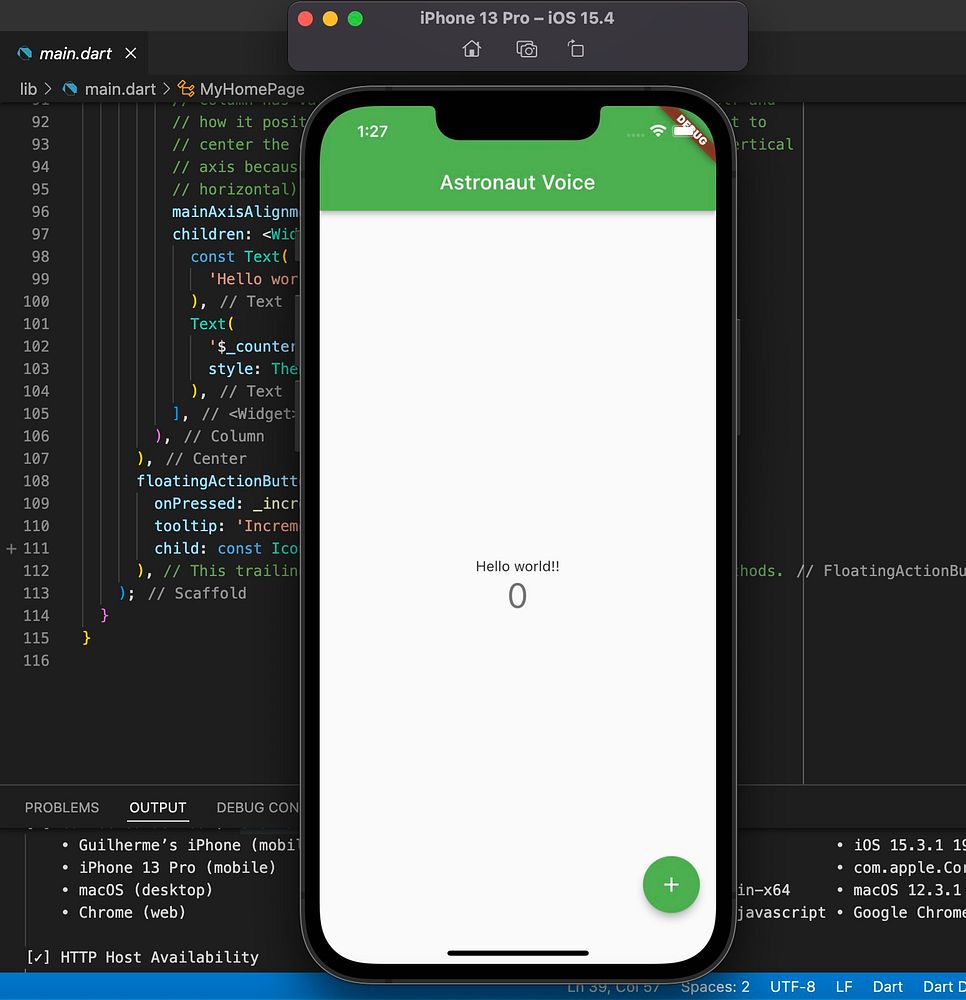Image resolution: width=966 pixels, height=1000 pixels.
Task: Click the 1:27 clock in simulator
Action: coord(372,131)
